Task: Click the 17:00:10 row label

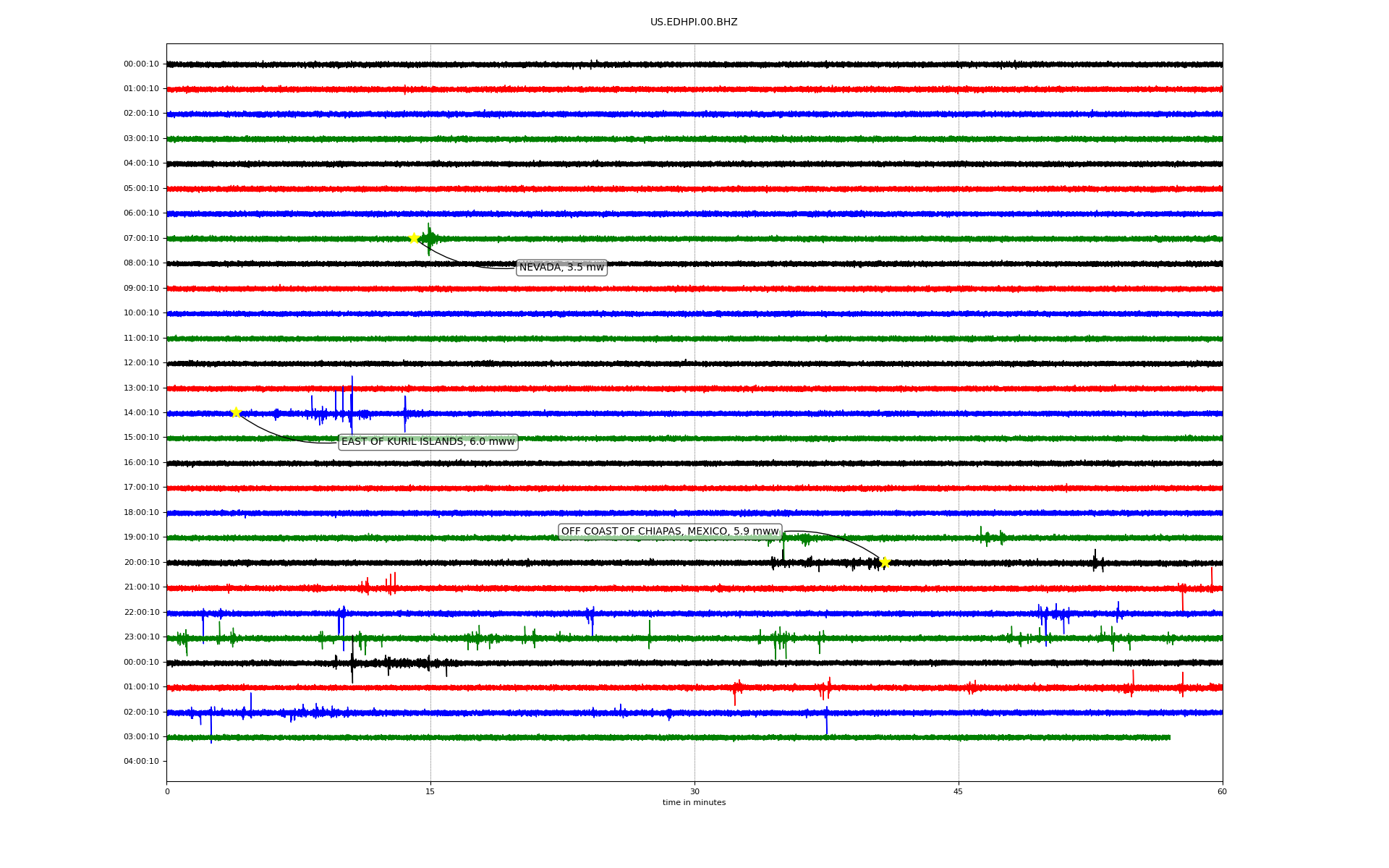Action: [141, 488]
